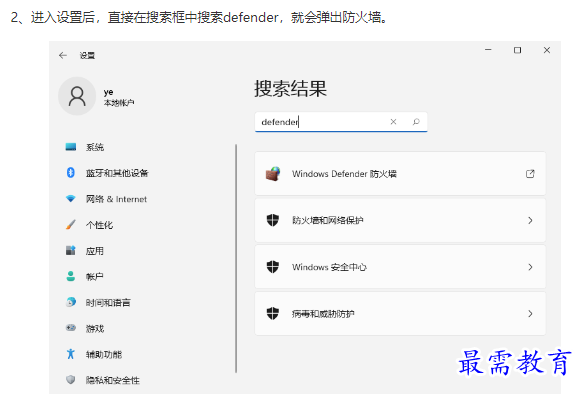580x394 pixels.
Task: Click the external-link icon on Defender firewall
Action: pos(530,174)
